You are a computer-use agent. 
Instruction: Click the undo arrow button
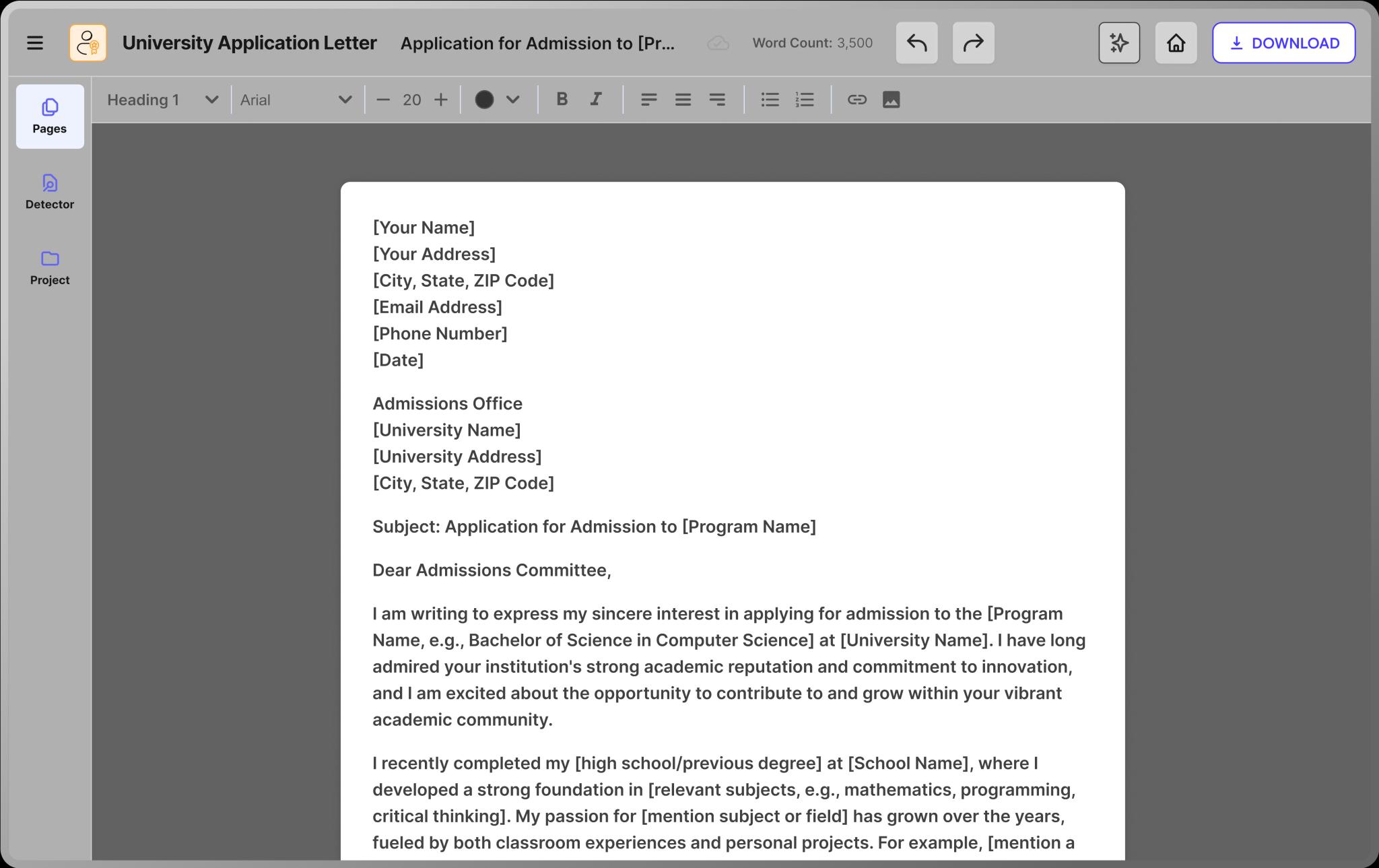(x=916, y=43)
